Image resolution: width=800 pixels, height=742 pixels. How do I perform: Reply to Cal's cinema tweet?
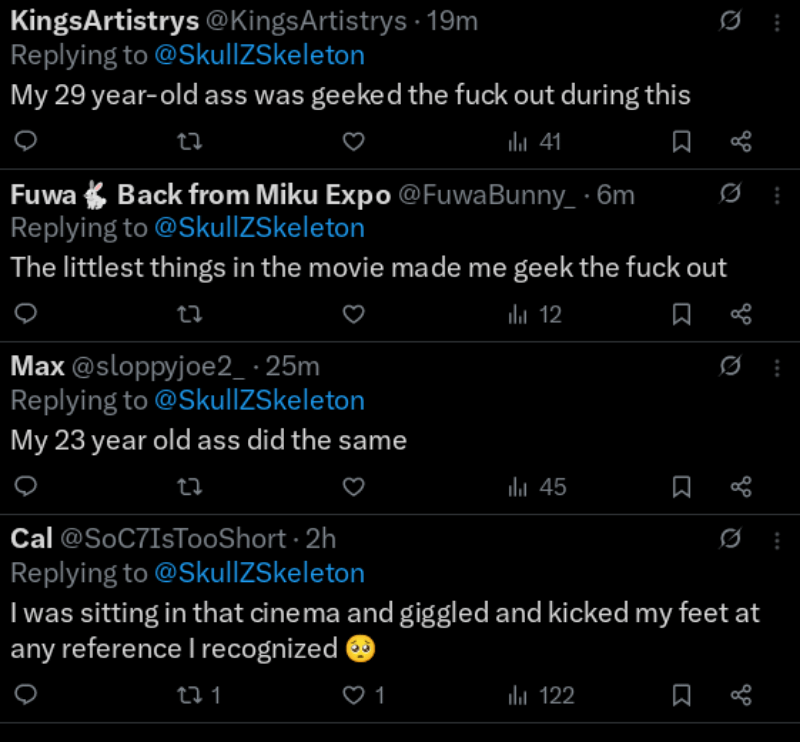(x=28, y=695)
